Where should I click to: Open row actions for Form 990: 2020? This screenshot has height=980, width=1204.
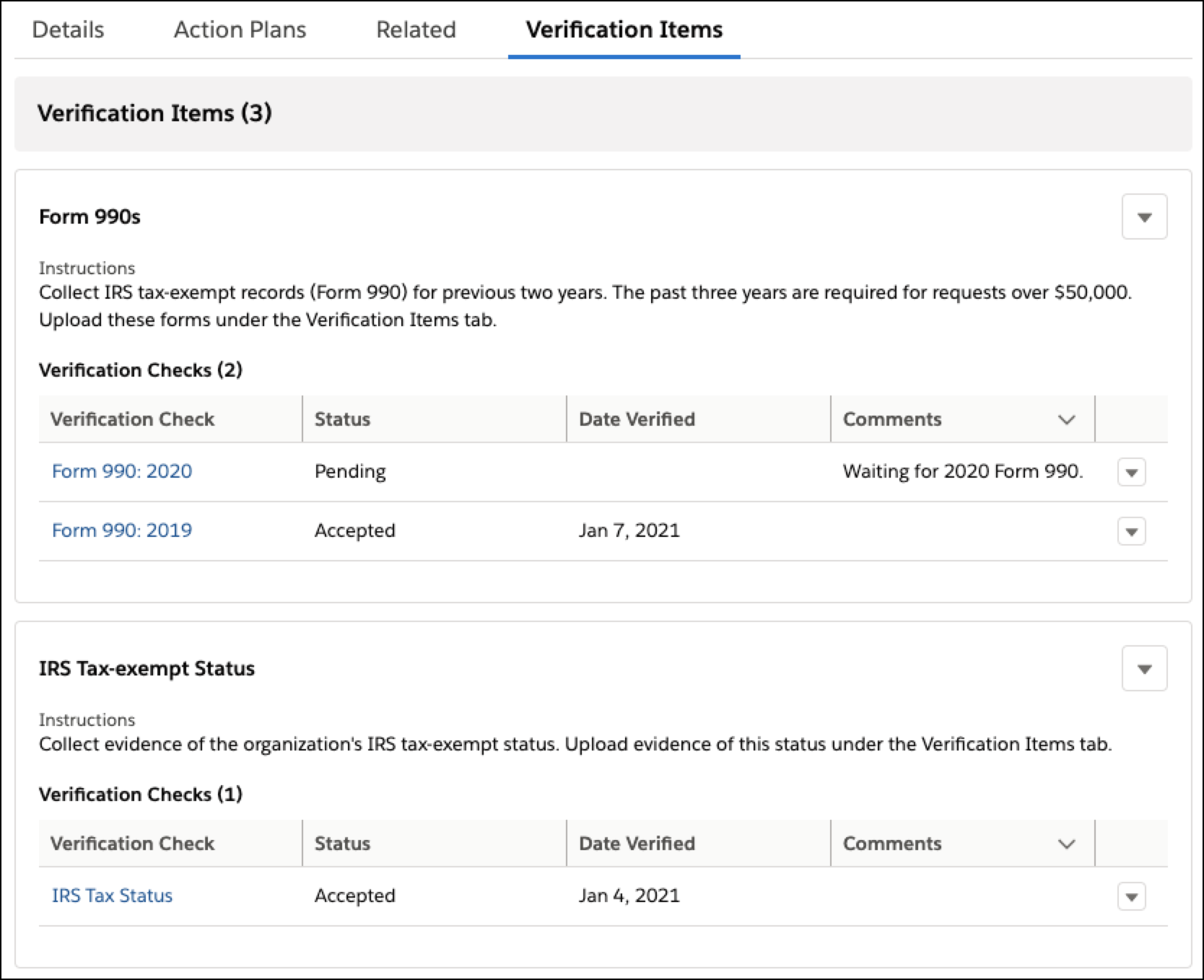point(1132,472)
